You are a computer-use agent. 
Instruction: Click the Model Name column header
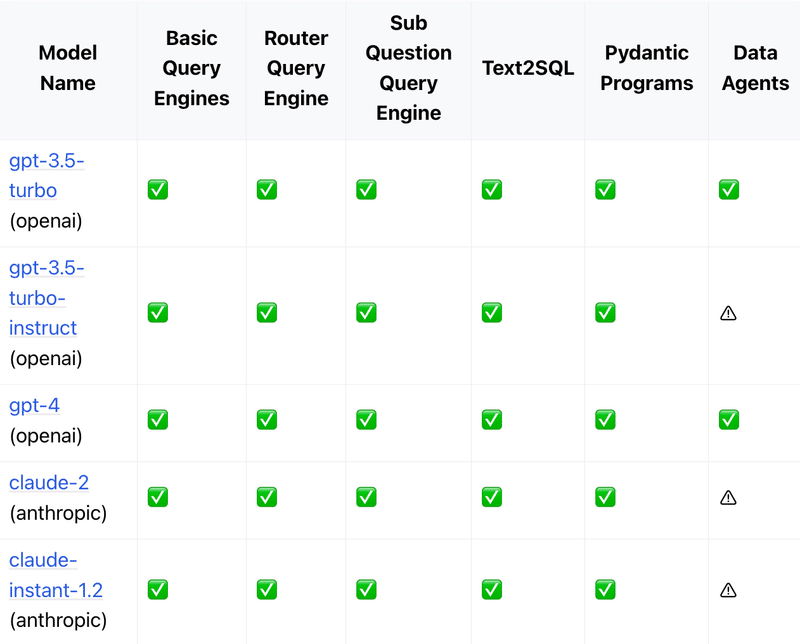point(68,68)
